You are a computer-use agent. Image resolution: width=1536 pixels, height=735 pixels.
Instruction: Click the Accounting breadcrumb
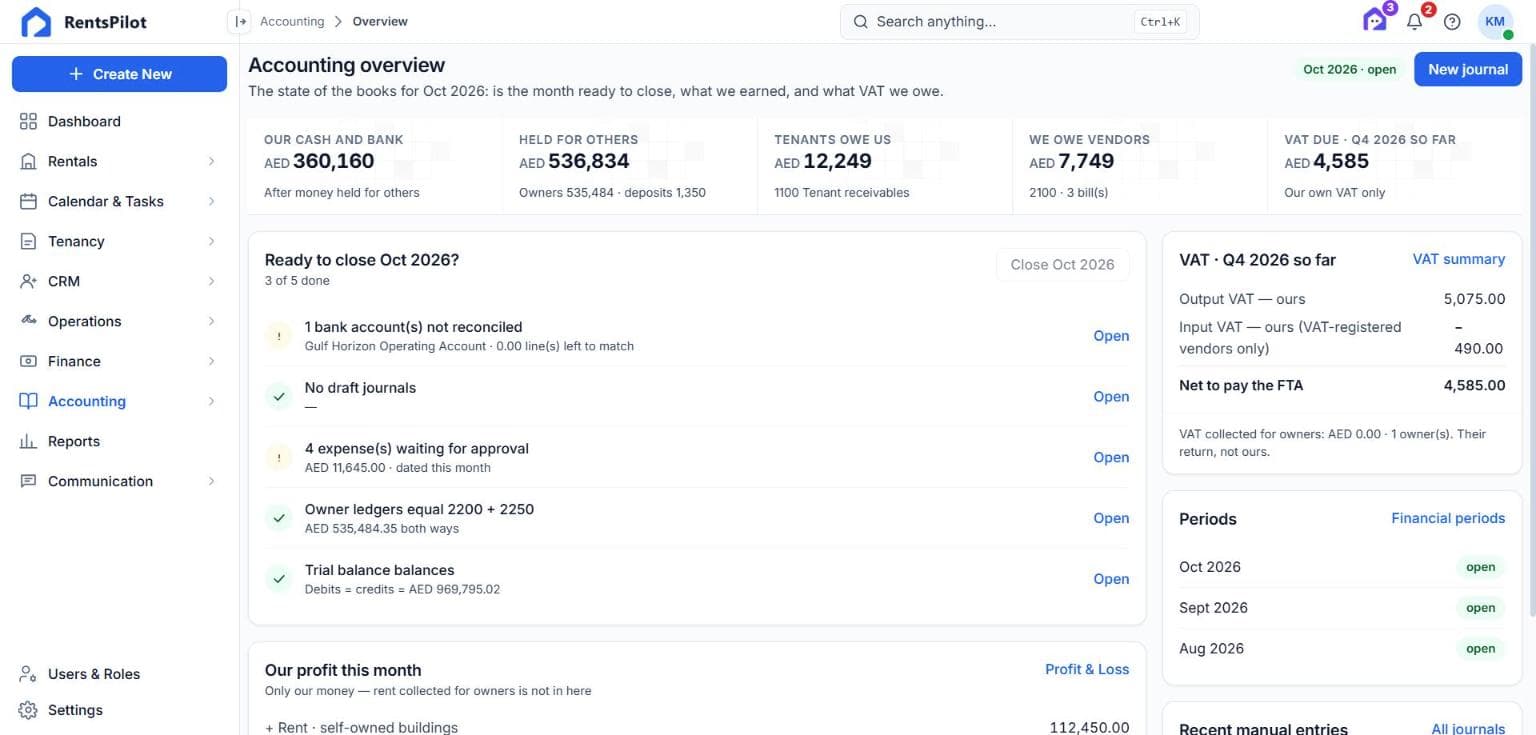pos(292,21)
